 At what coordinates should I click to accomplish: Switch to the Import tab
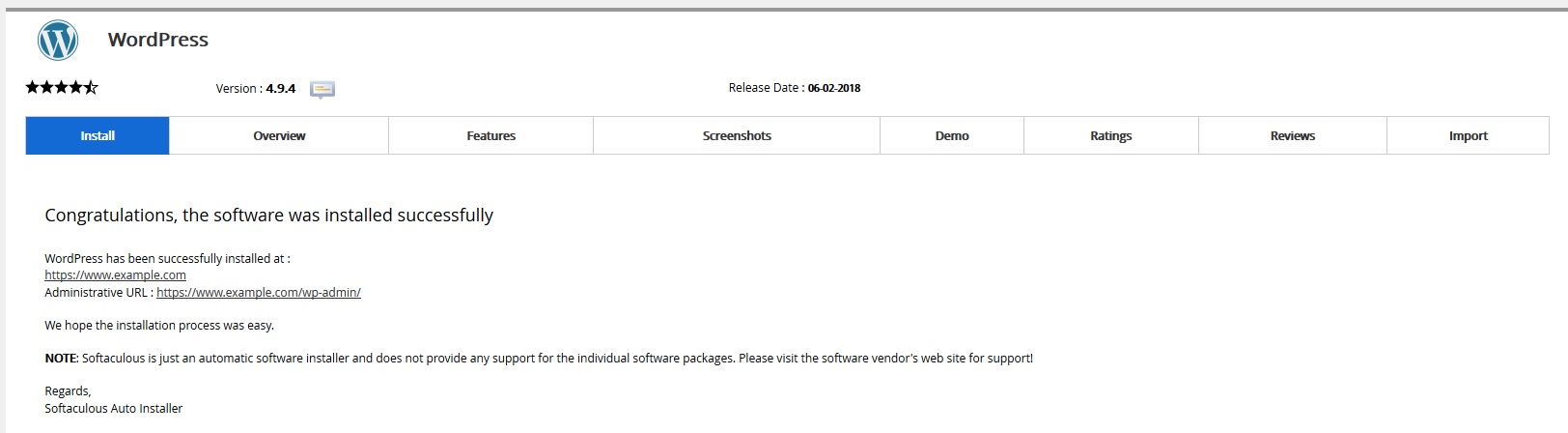point(1468,135)
